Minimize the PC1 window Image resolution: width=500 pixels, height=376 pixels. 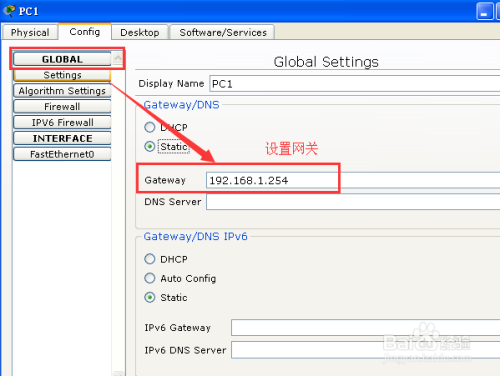(485, 11)
